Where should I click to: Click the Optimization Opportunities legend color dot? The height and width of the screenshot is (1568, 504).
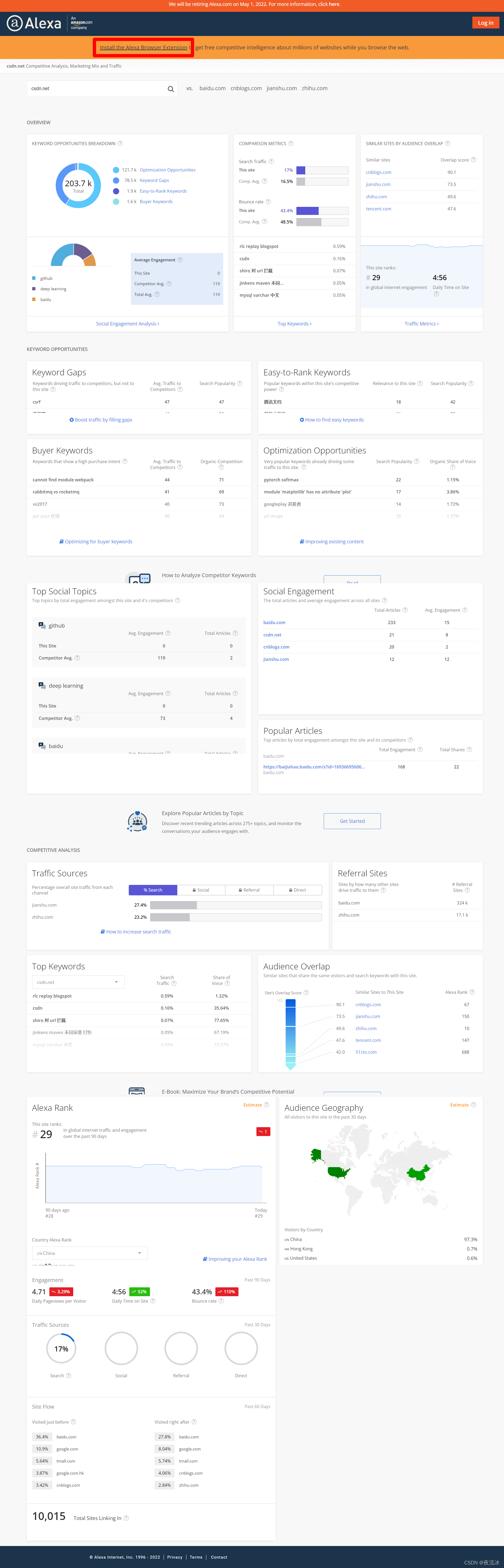[x=116, y=170]
